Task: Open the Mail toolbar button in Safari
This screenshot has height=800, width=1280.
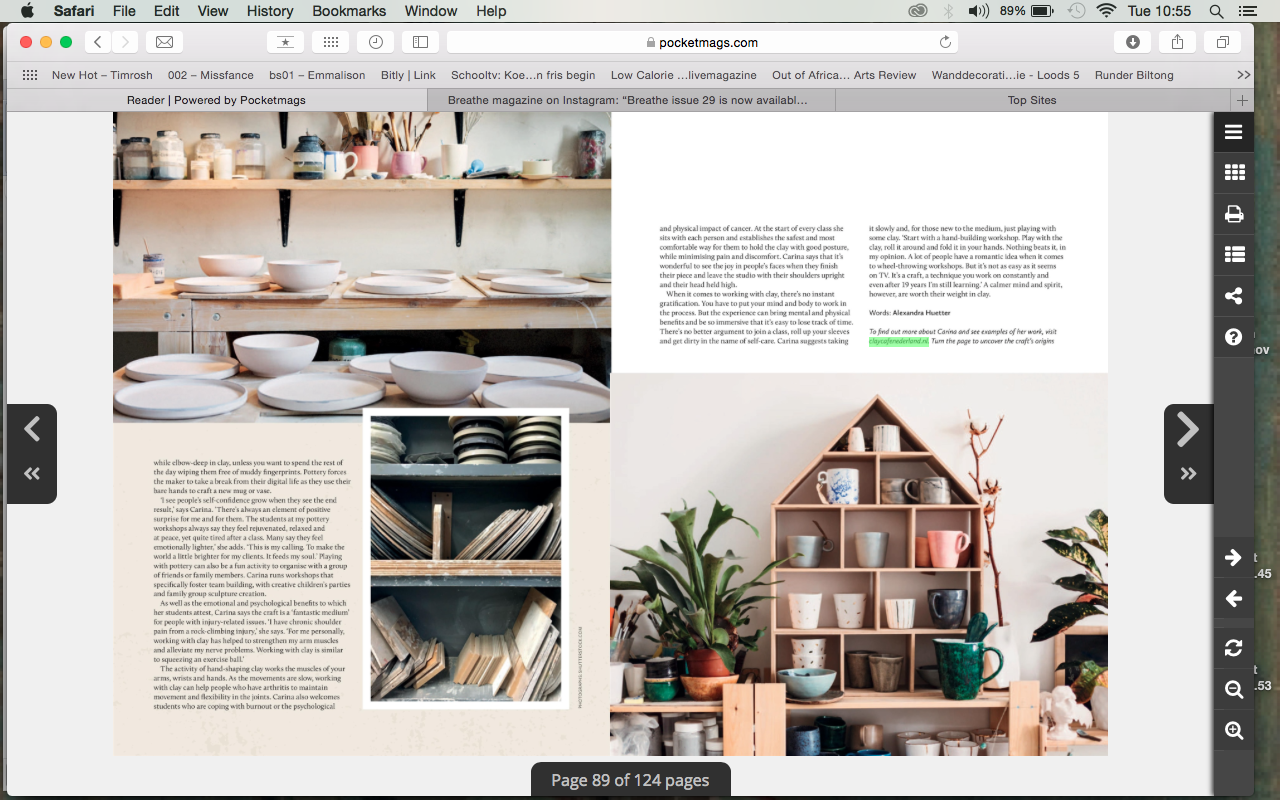Action: (x=164, y=42)
